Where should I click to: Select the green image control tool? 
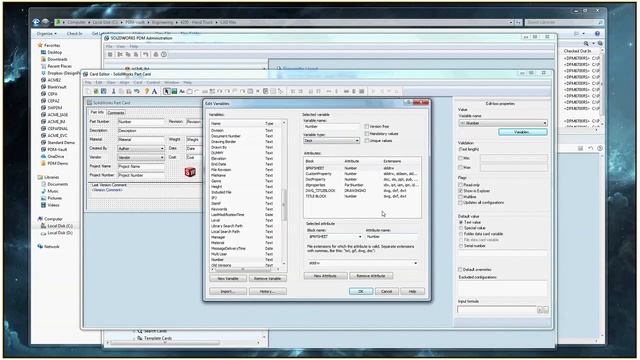coord(174,91)
